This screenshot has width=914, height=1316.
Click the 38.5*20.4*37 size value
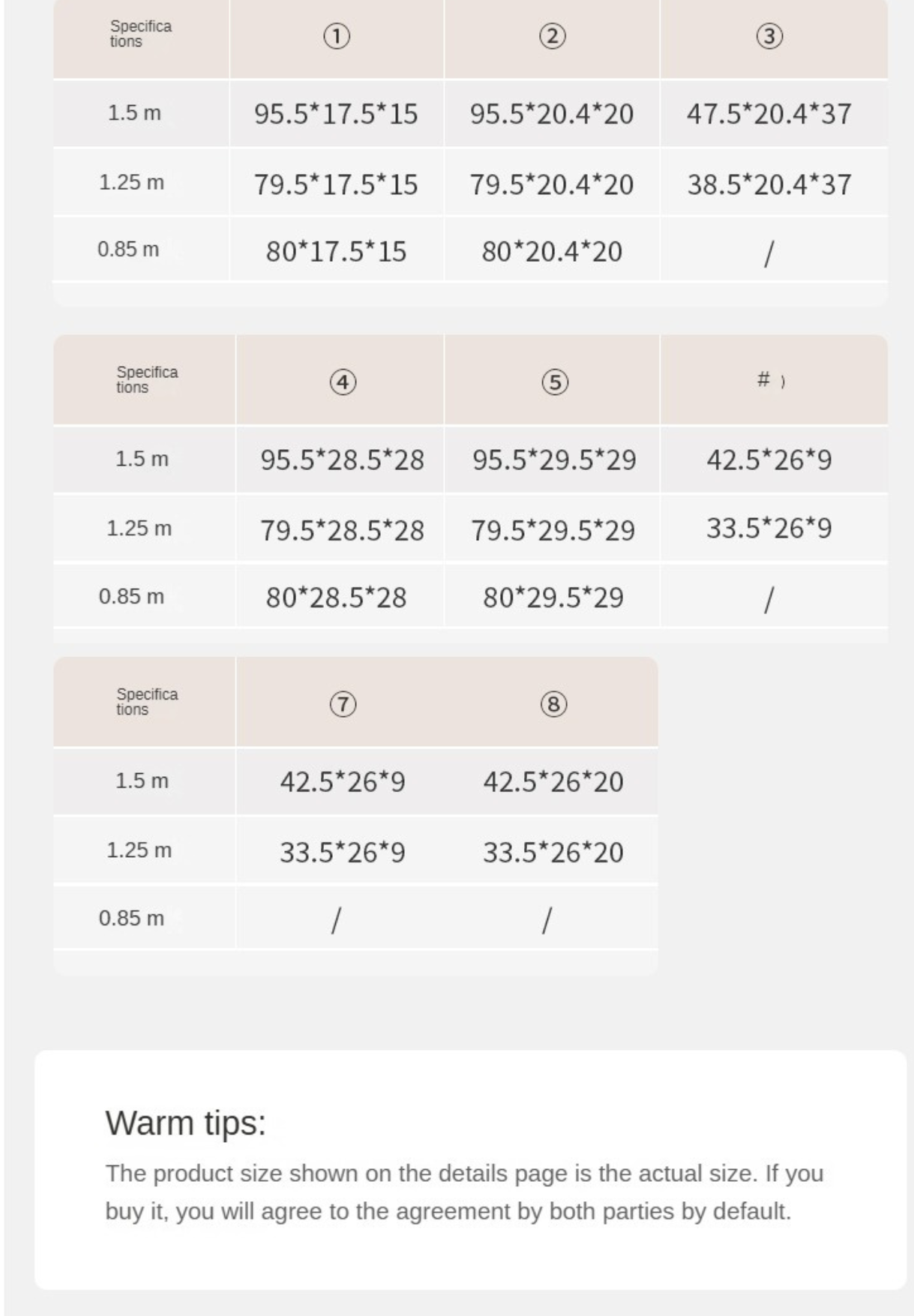click(x=769, y=184)
